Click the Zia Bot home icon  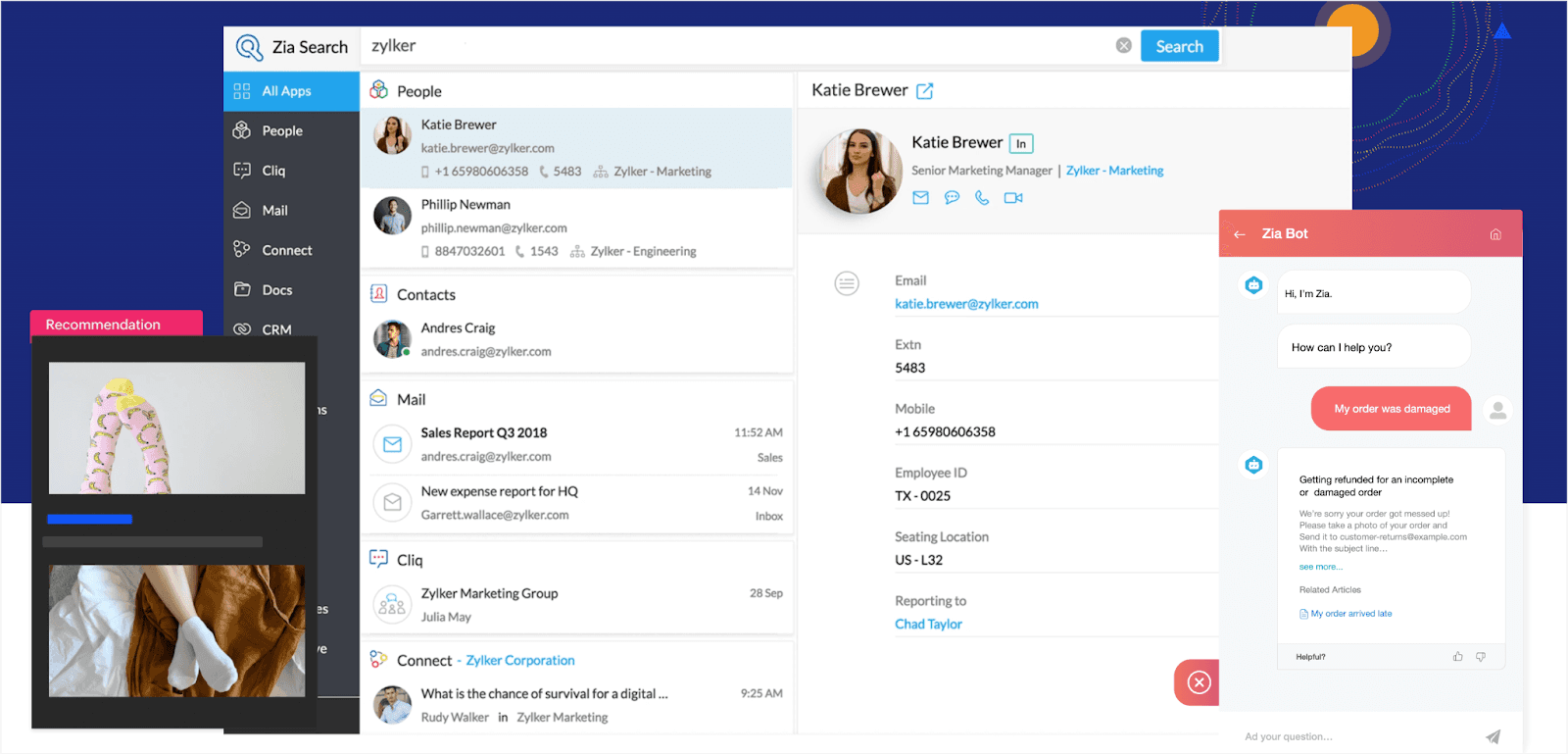click(x=1495, y=234)
